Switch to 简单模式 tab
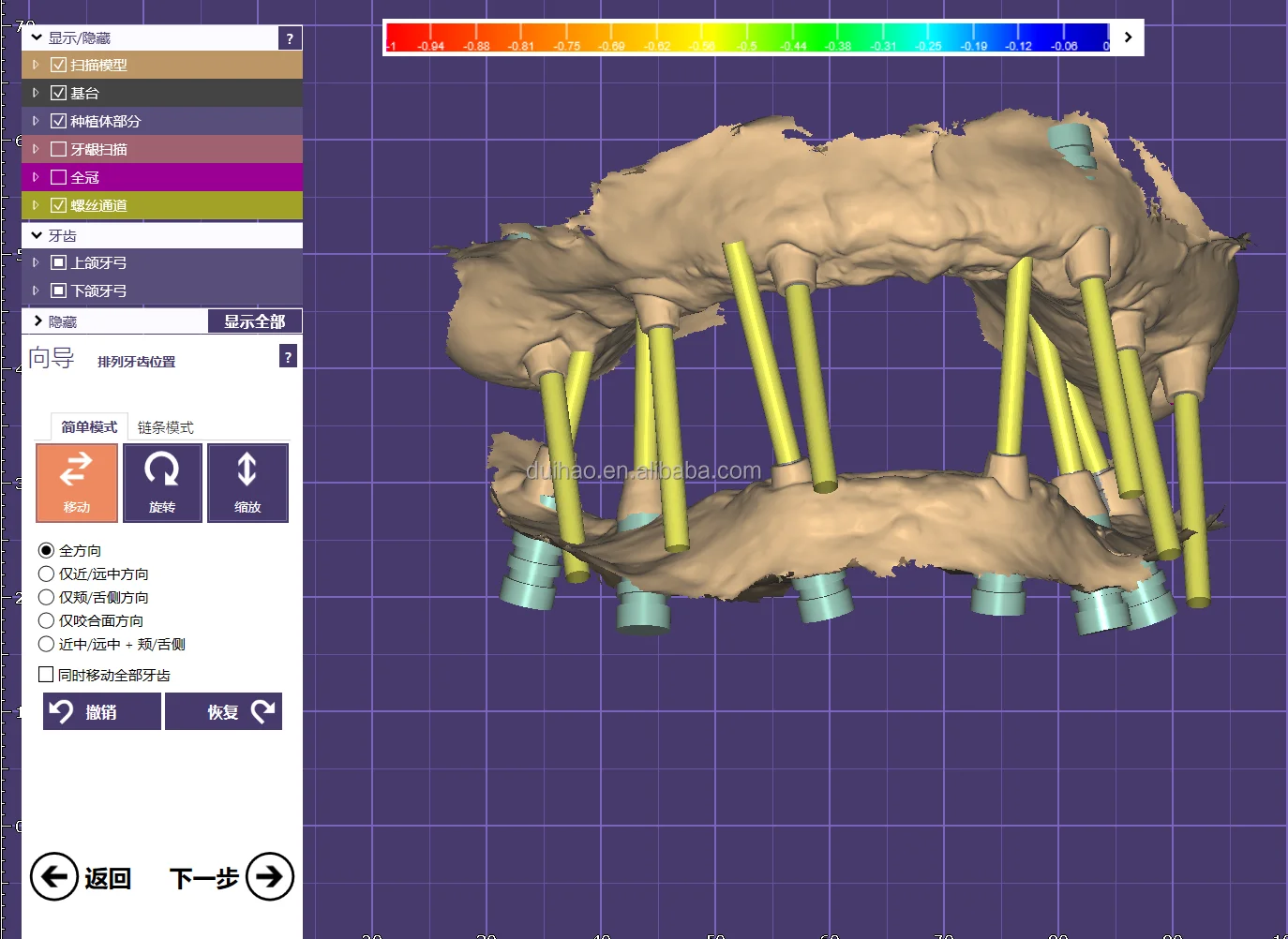 point(89,427)
